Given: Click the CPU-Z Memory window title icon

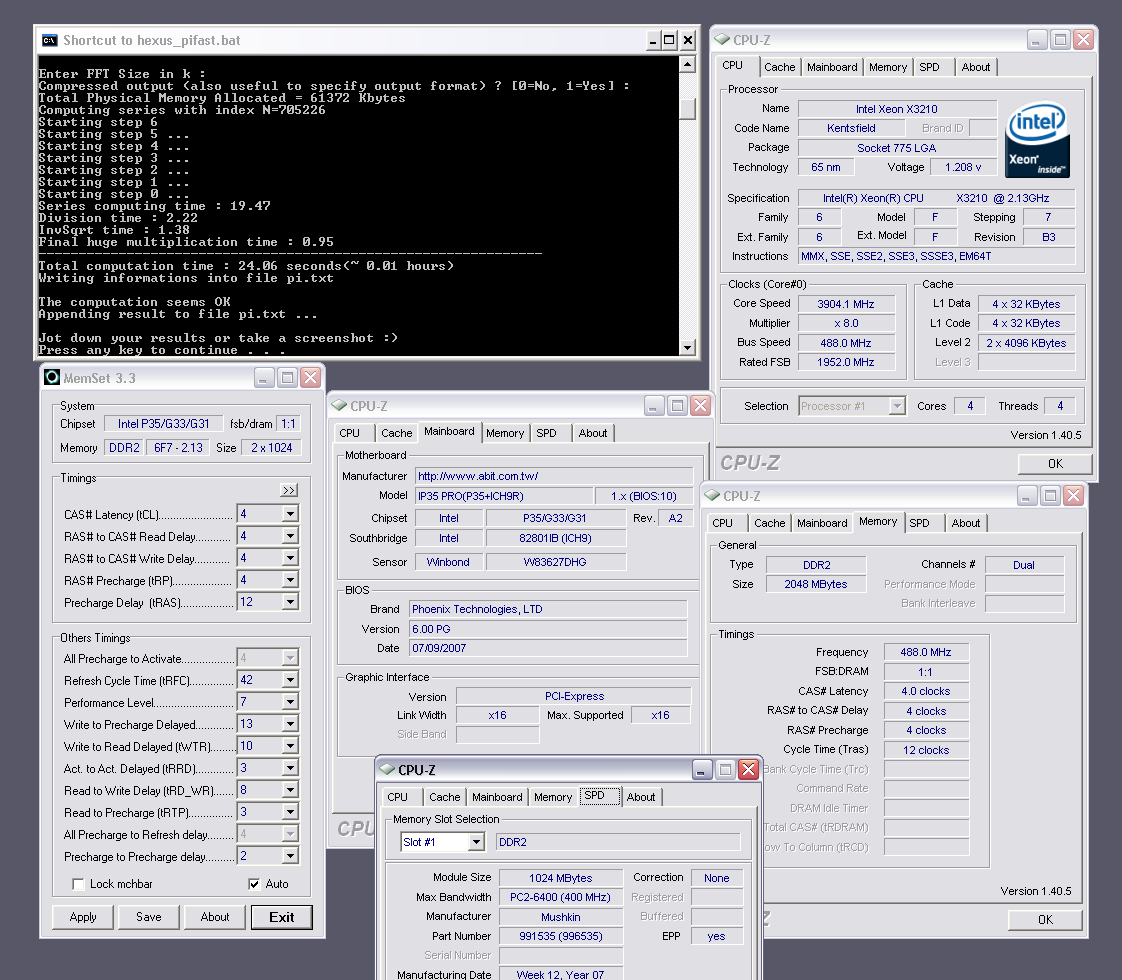Looking at the screenshot, I should pyautogui.click(x=712, y=496).
